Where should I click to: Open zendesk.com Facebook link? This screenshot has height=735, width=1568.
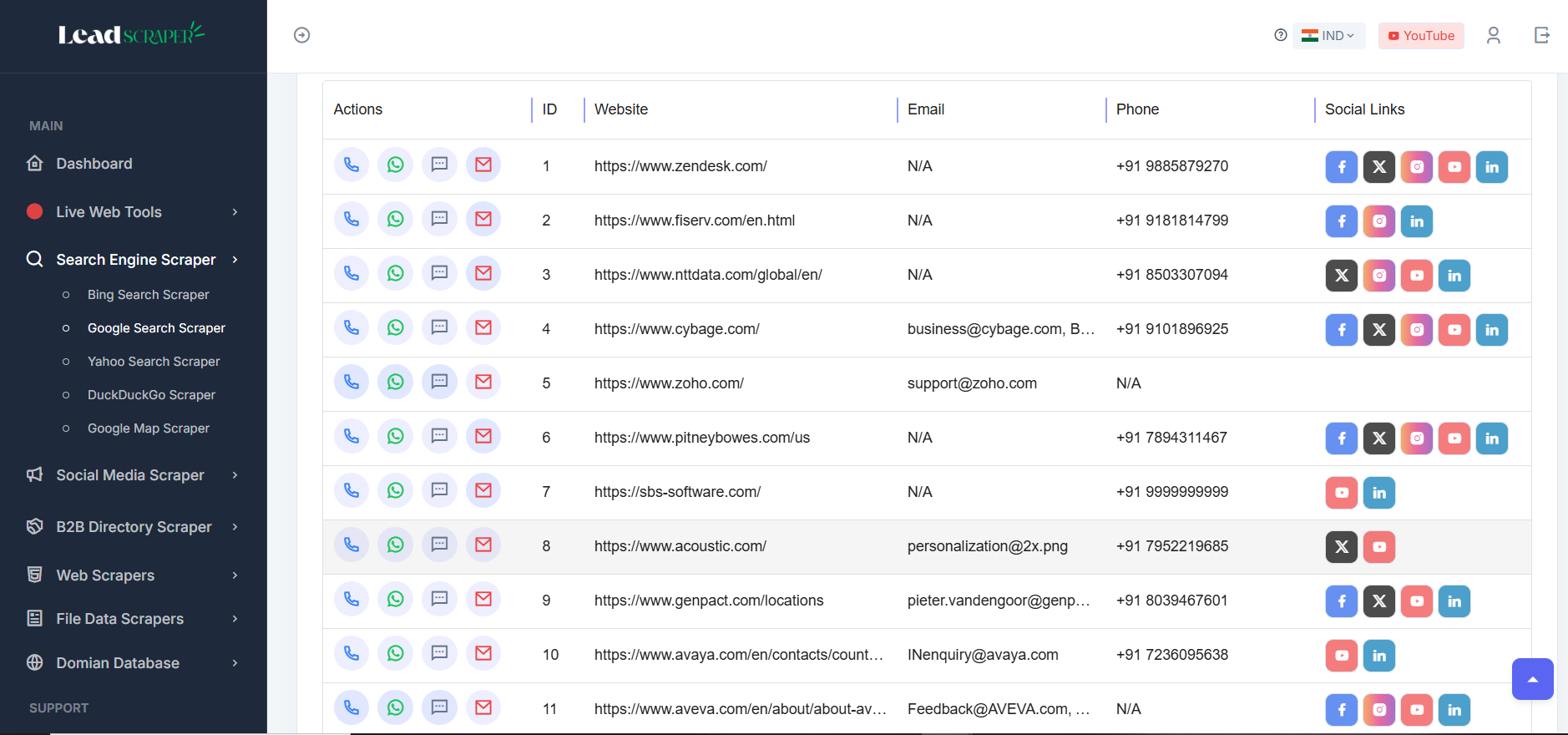(x=1342, y=167)
